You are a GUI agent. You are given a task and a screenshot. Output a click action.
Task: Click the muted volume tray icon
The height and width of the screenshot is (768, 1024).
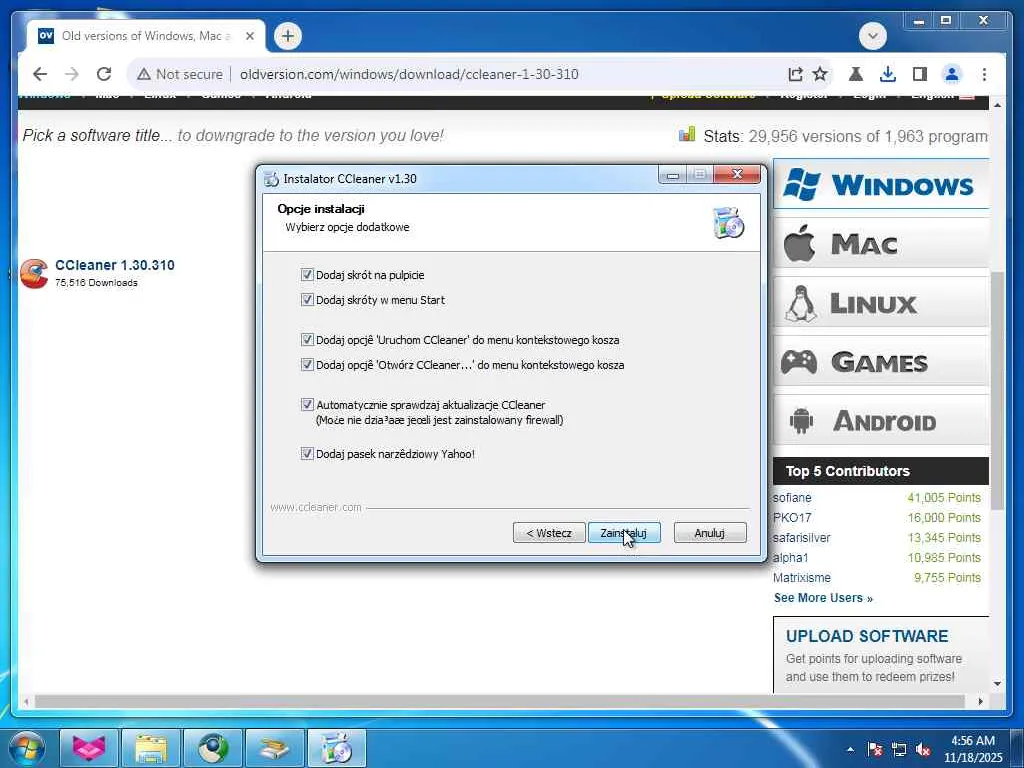point(923,749)
